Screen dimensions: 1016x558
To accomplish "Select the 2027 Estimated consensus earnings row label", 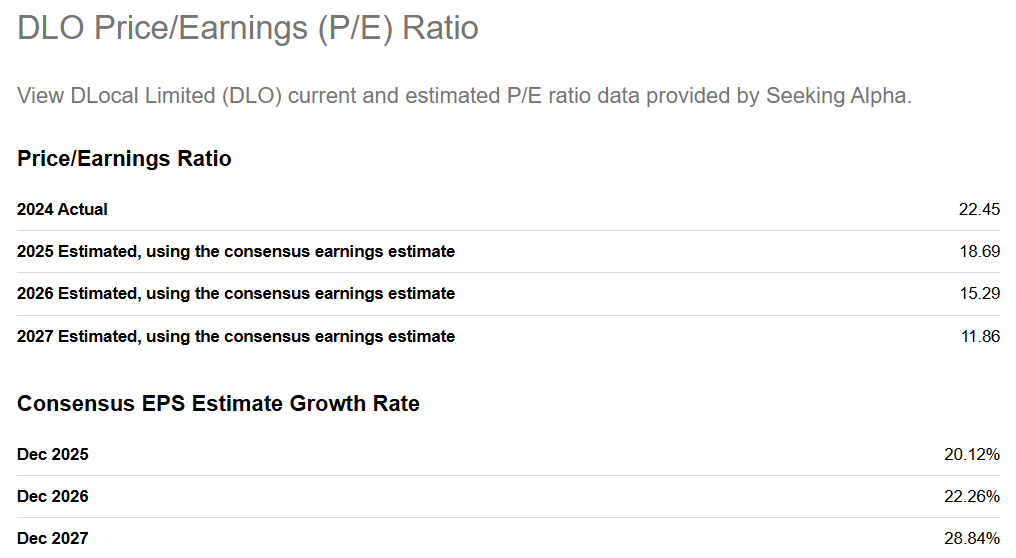I will coord(236,337).
